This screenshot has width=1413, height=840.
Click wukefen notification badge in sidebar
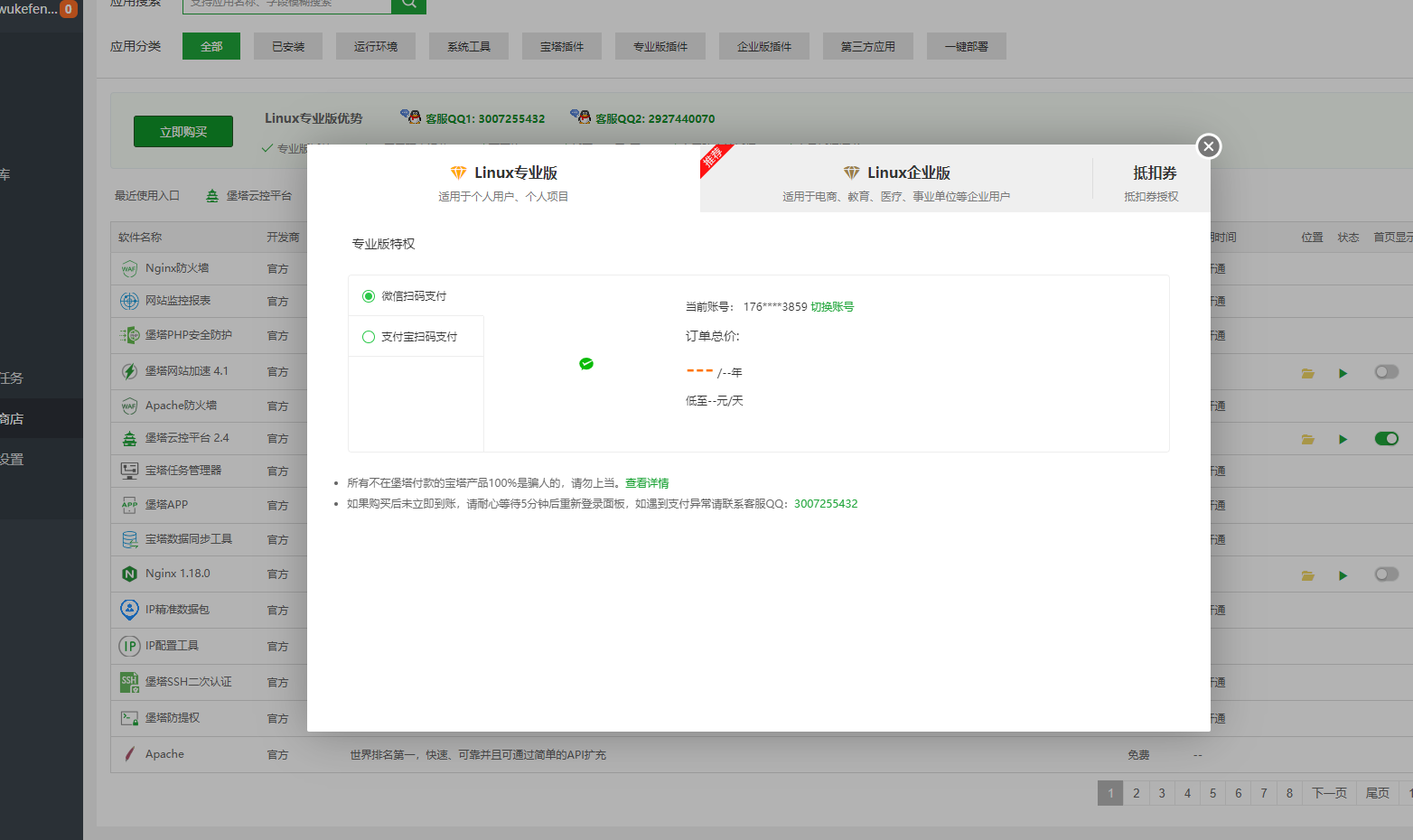tap(69, 9)
